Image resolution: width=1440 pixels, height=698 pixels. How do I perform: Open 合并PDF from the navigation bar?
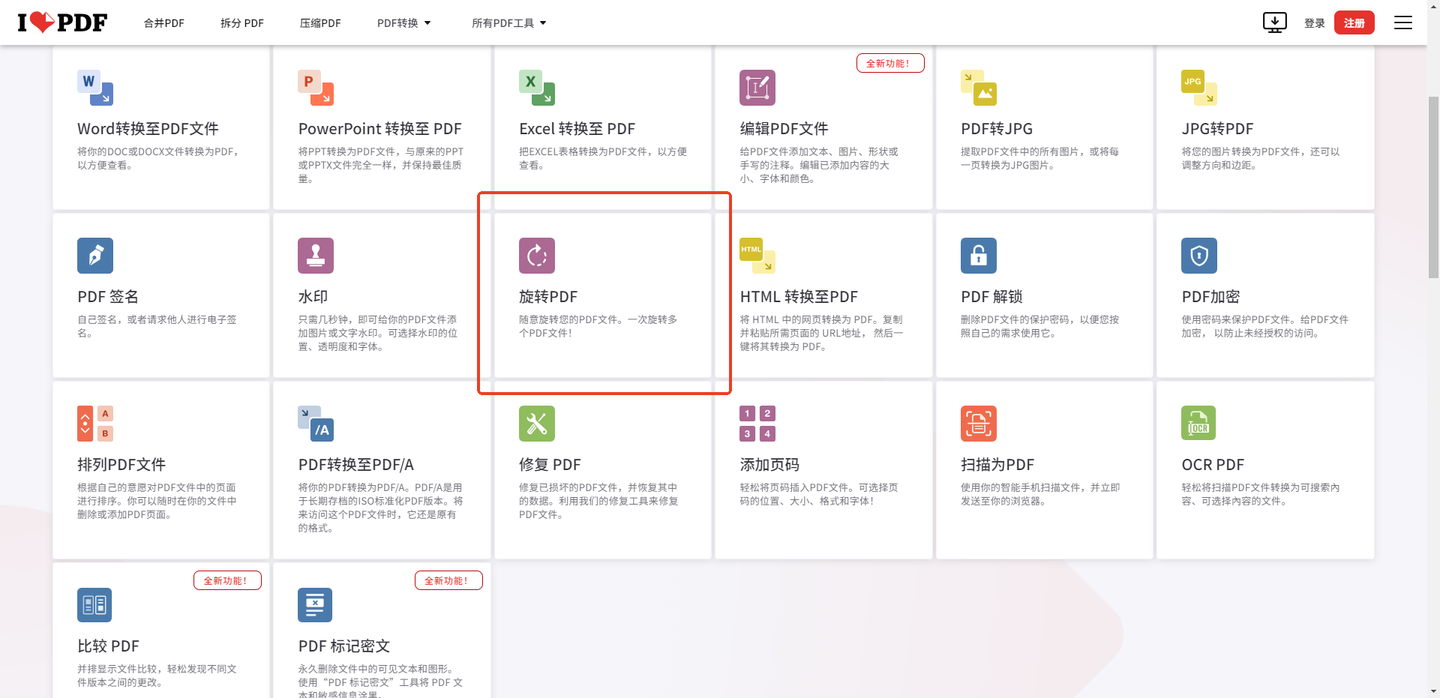164,23
